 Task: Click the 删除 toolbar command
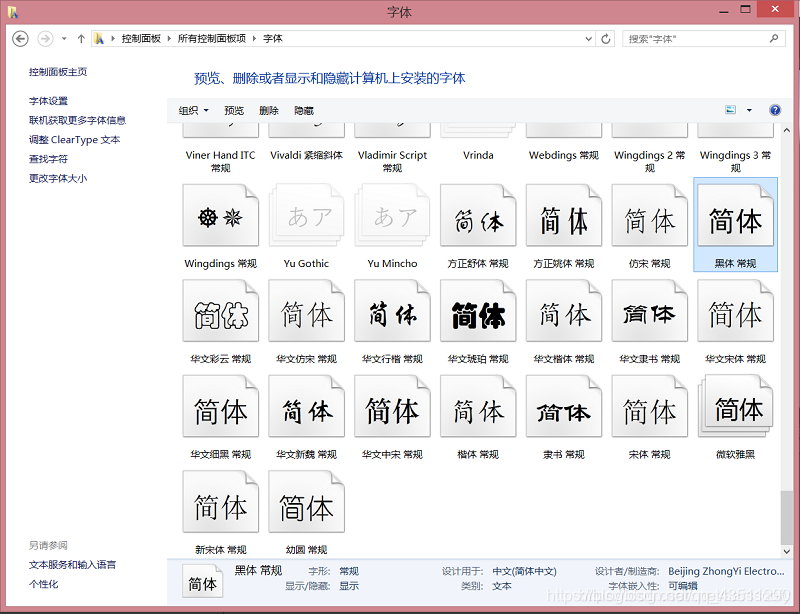269,110
